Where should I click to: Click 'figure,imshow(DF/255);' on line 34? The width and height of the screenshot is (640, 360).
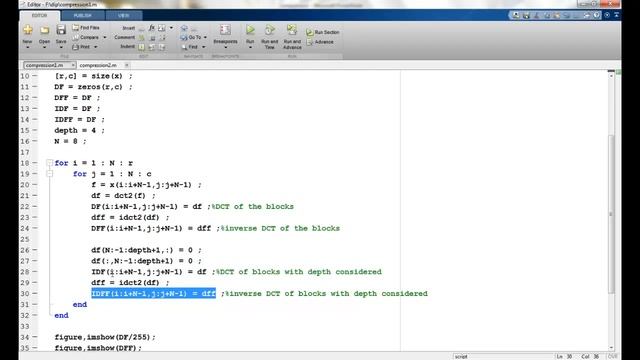[105, 337]
